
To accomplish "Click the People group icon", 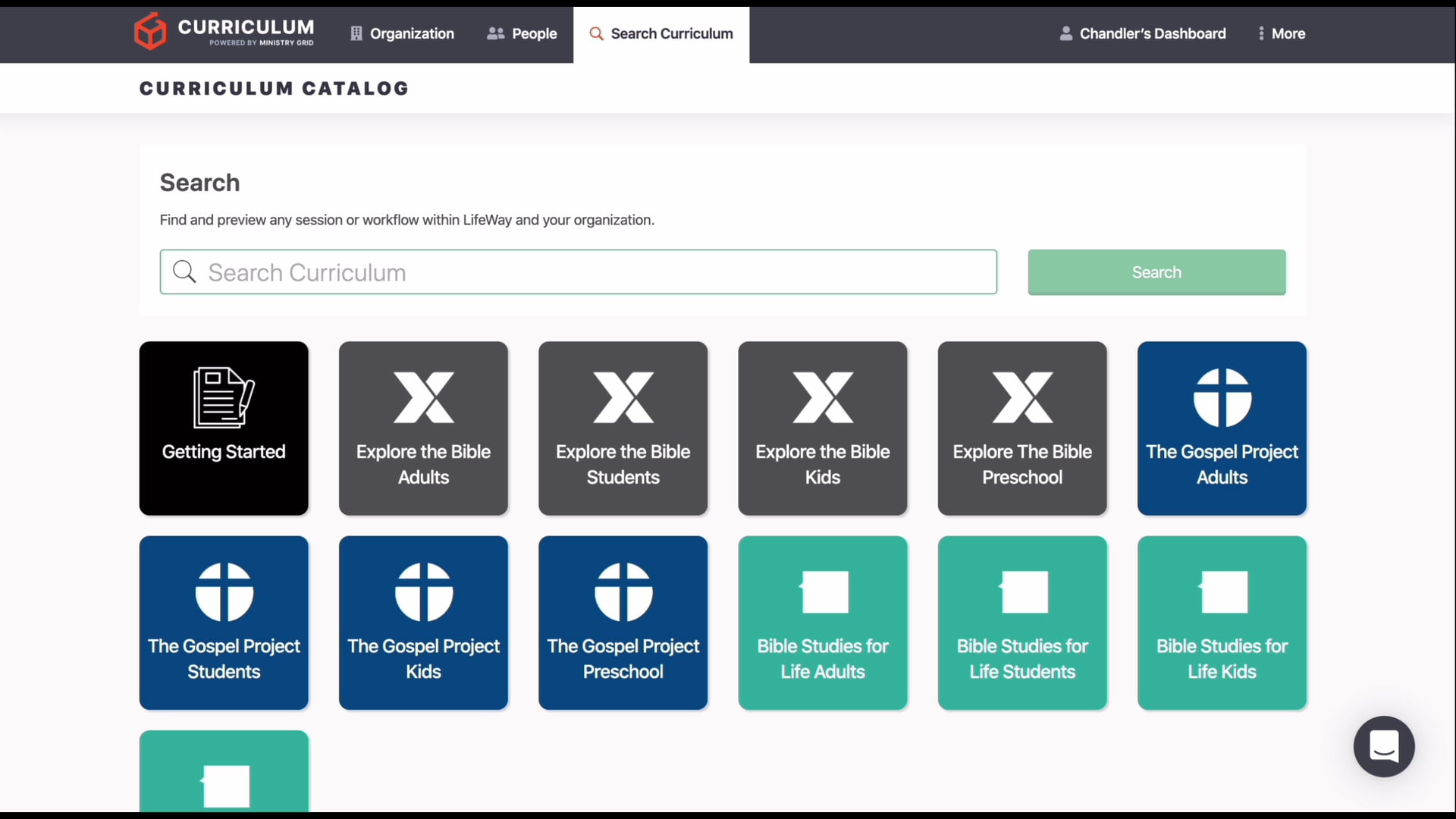I will (495, 33).
